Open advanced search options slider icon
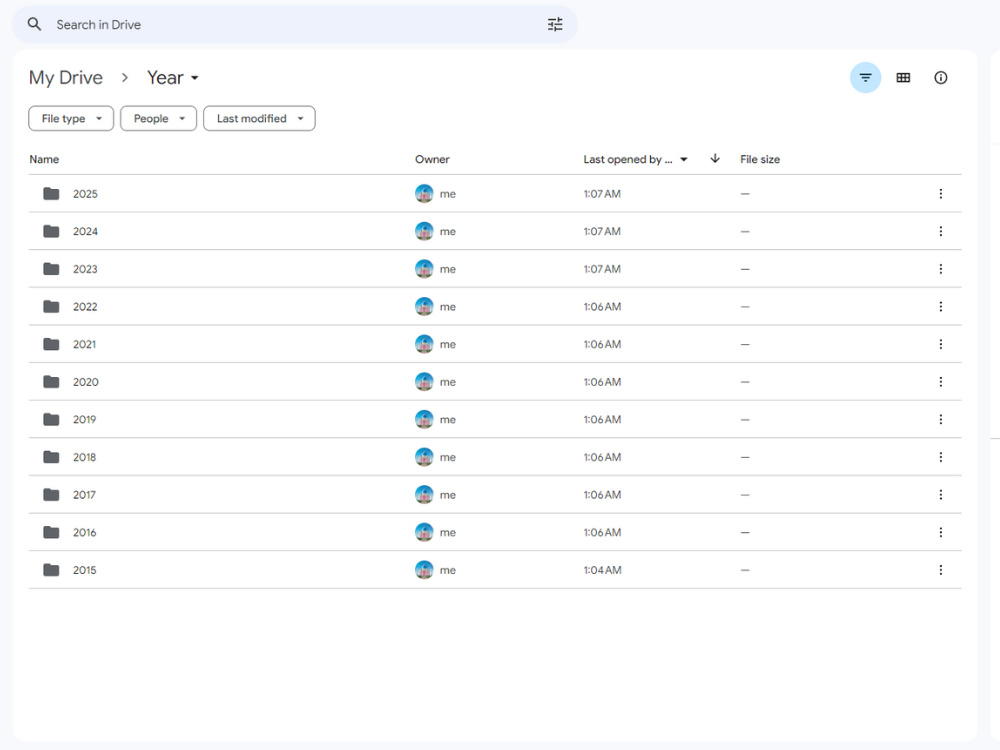The width and height of the screenshot is (1000, 750). 555,24
